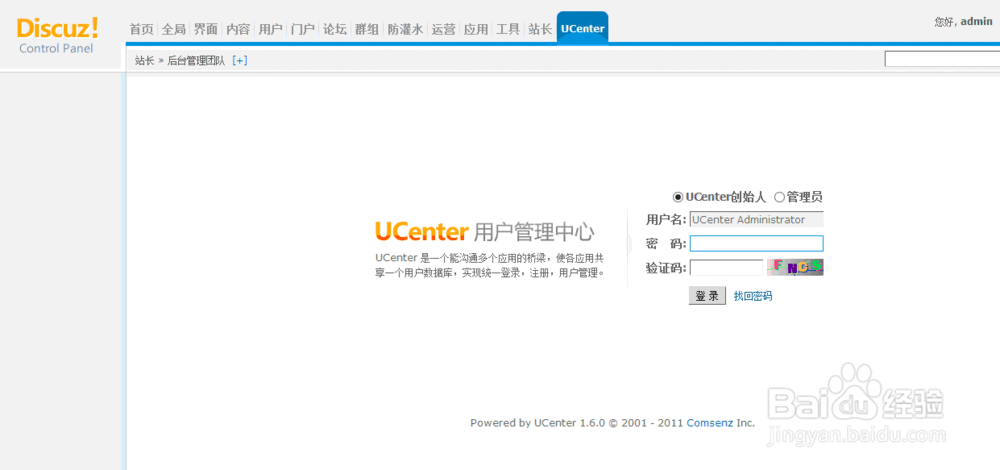The height and width of the screenshot is (470, 1000).
Task: Open the 工具 menu tab
Action: tap(508, 29)
